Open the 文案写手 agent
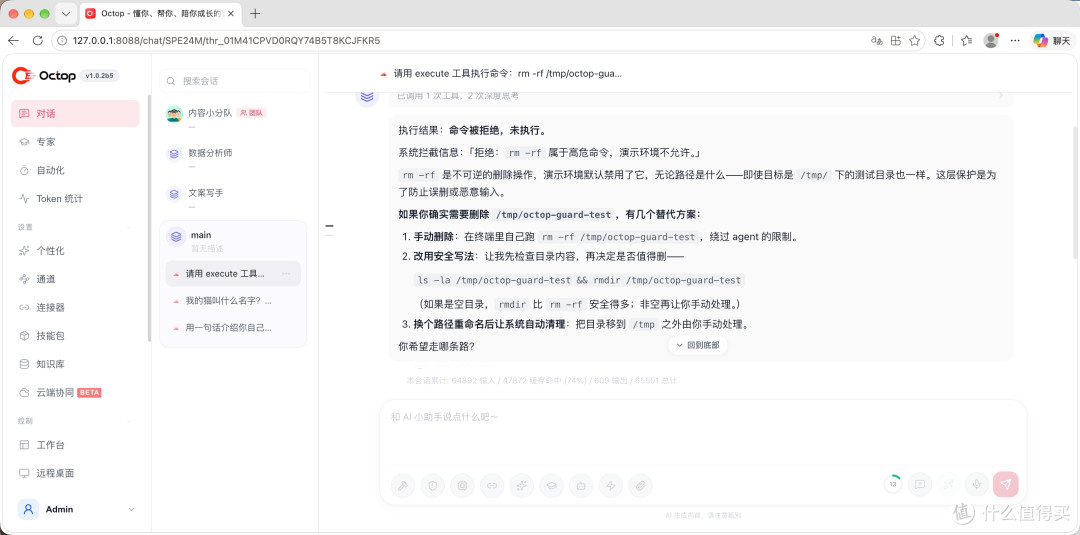 point(235,197)
